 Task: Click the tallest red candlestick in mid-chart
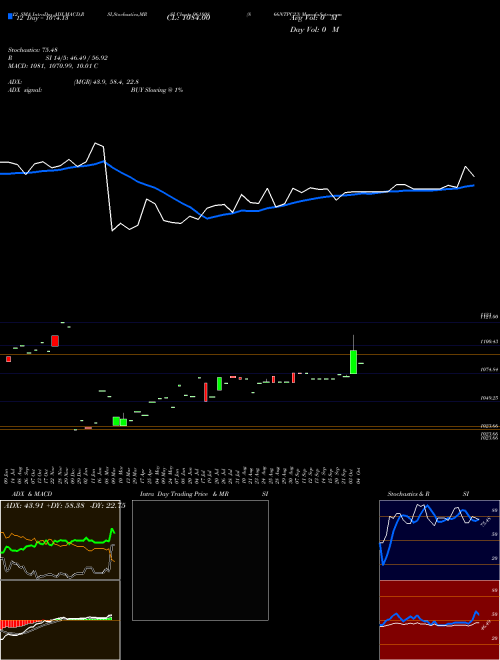coord(206,392)
